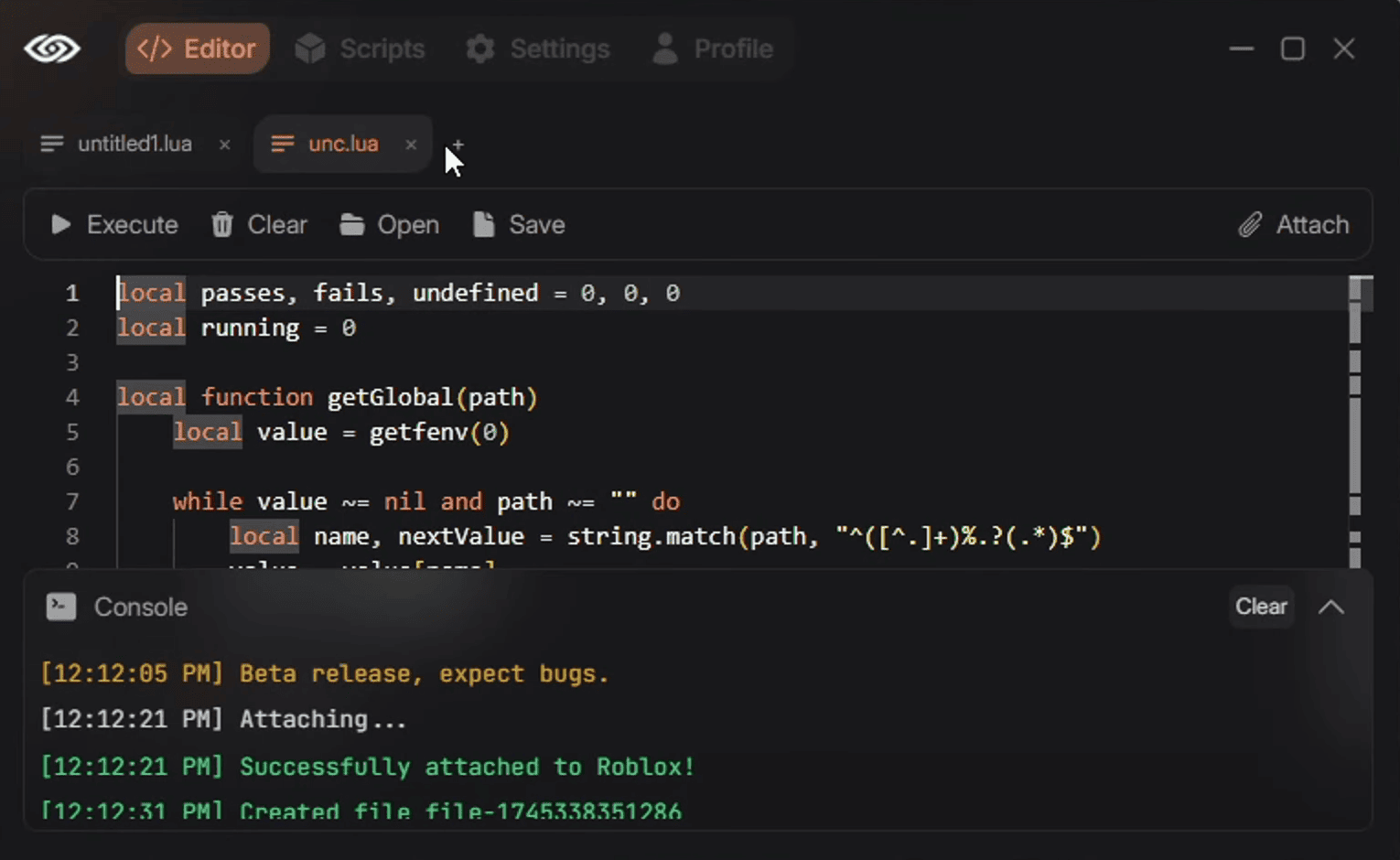Viewport: 1400px width, 860px height.
Task: Open a file with the folder icon
Action: [x=350, y=224]
